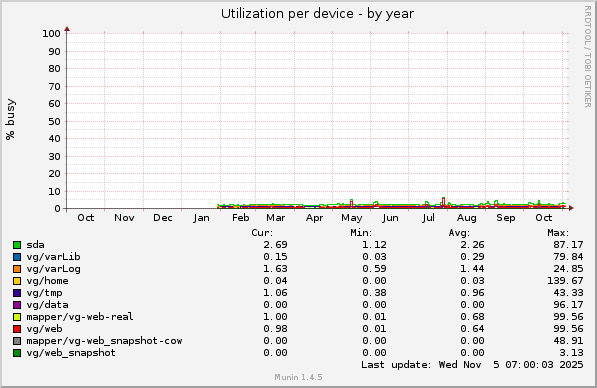Click vg/varLib max value 79.84
The height and width of the screenshot is (388, 597).
point(568,257)
